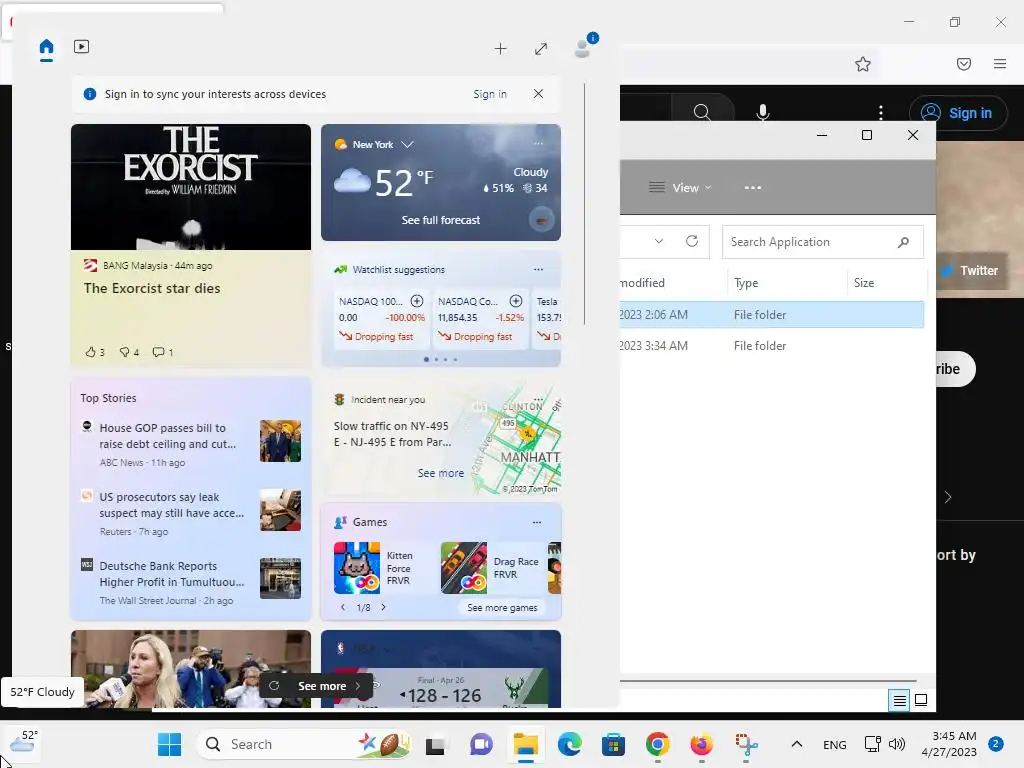Open Games widget more options
This screenshot has width=1024, height=768.
(537, 522)
